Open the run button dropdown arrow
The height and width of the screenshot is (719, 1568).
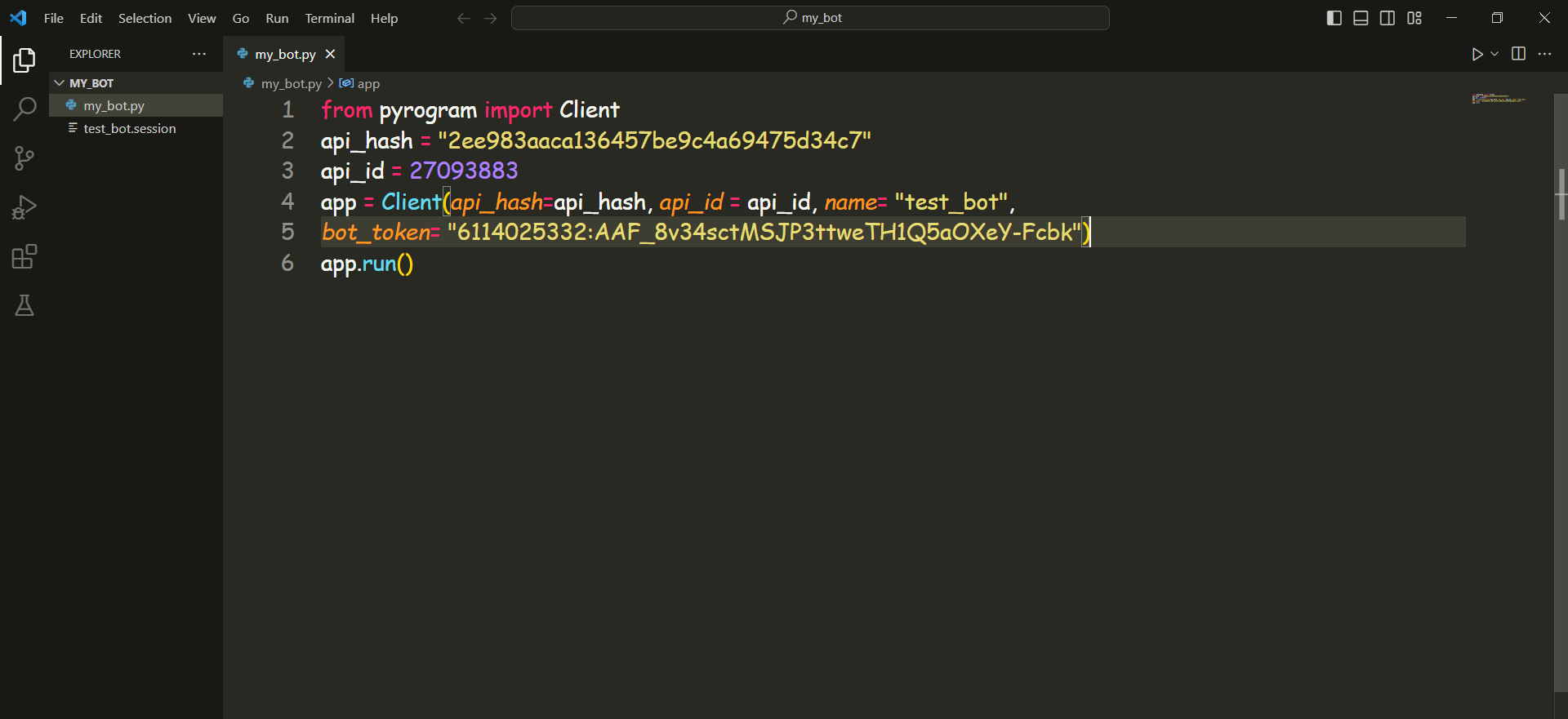1494,54
